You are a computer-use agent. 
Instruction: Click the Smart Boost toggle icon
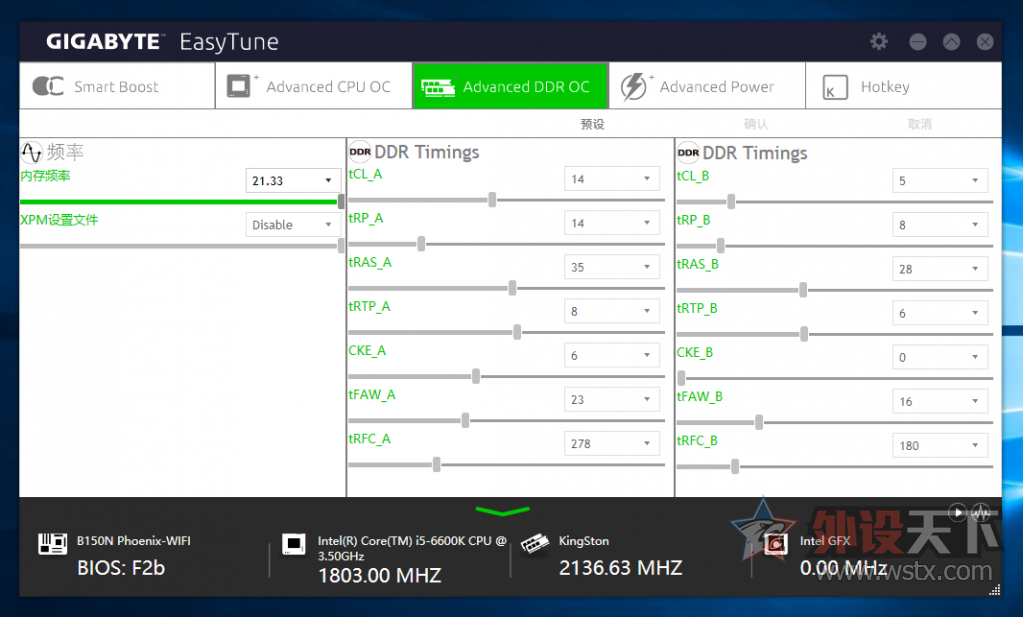tap(48, 86)
